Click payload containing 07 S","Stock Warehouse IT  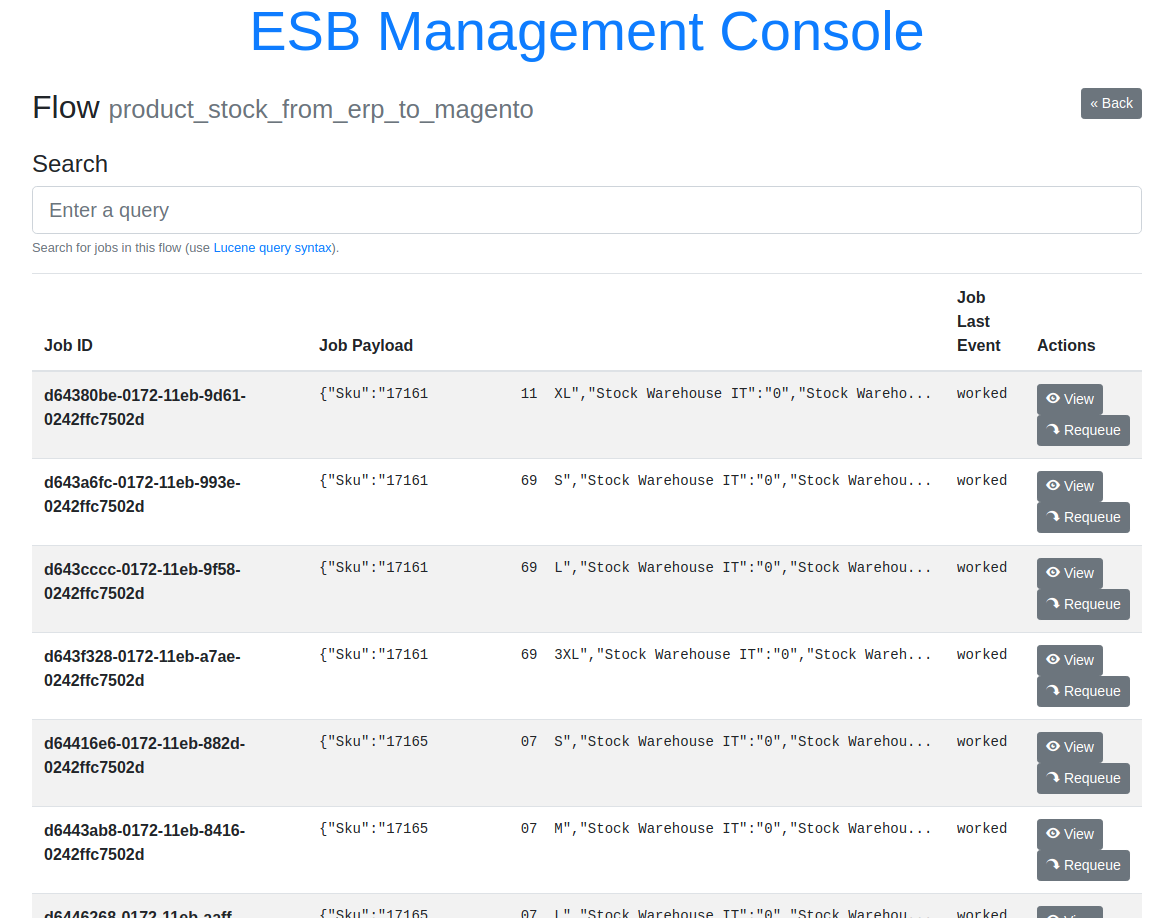click(625, 741)
